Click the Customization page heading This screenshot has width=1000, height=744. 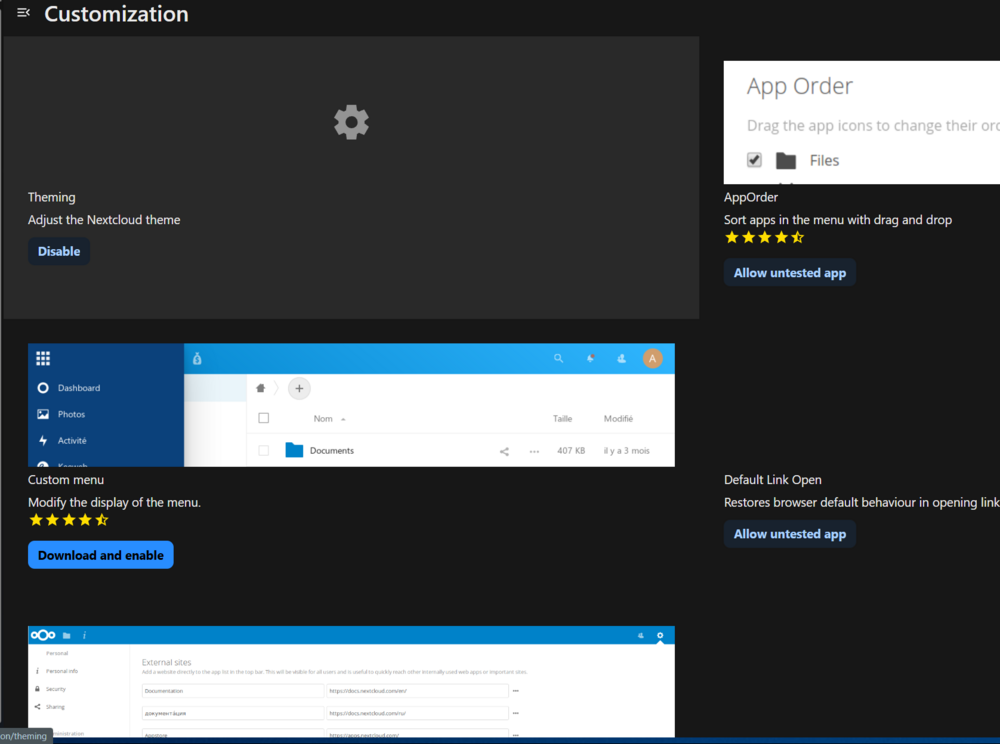[116, 14]
